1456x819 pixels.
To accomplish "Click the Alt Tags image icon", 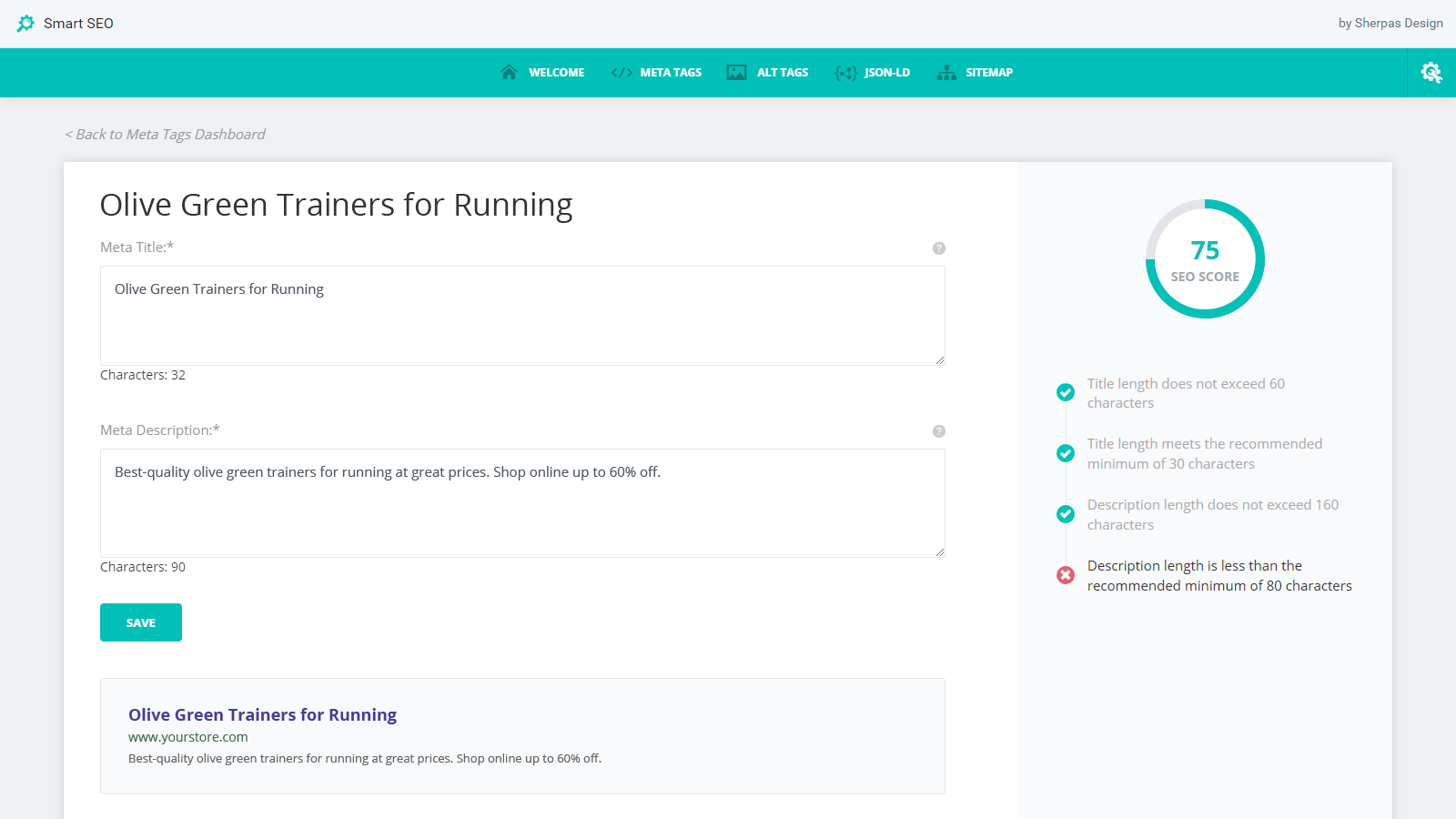I will click(x=736, y=73).
